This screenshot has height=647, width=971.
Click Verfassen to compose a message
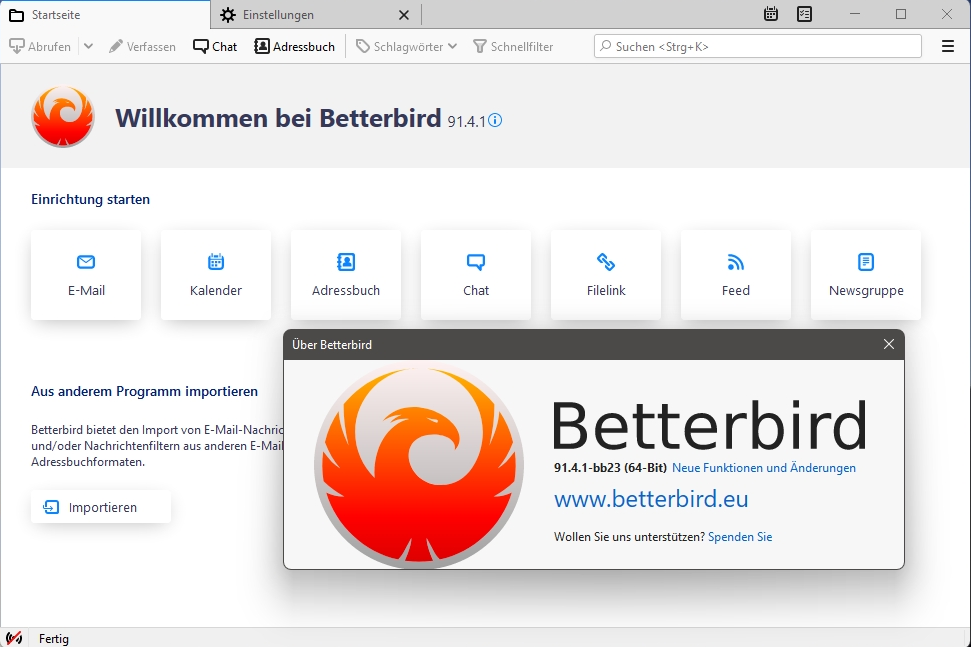point(142,46)
